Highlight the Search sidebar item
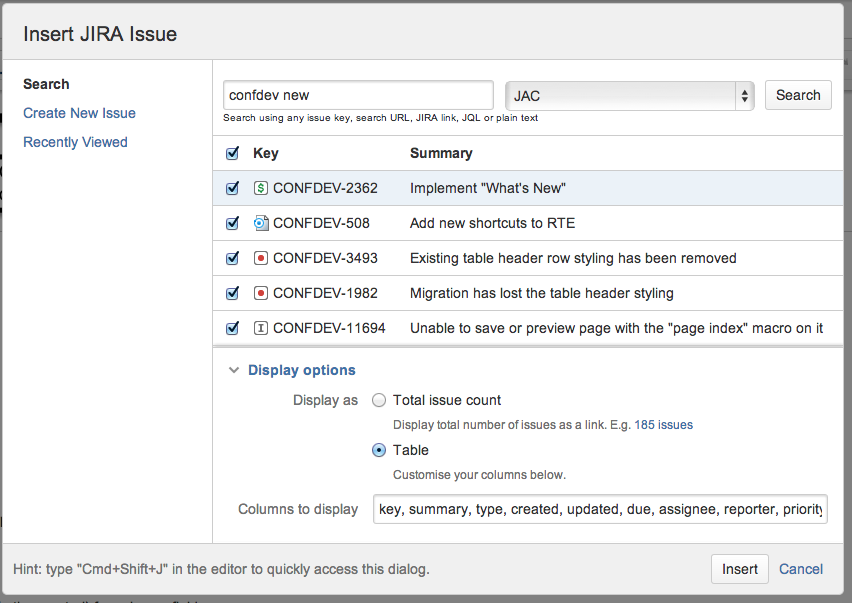This screenshot has width=852, height=603. pyautogui.click(x=46, y=84)
